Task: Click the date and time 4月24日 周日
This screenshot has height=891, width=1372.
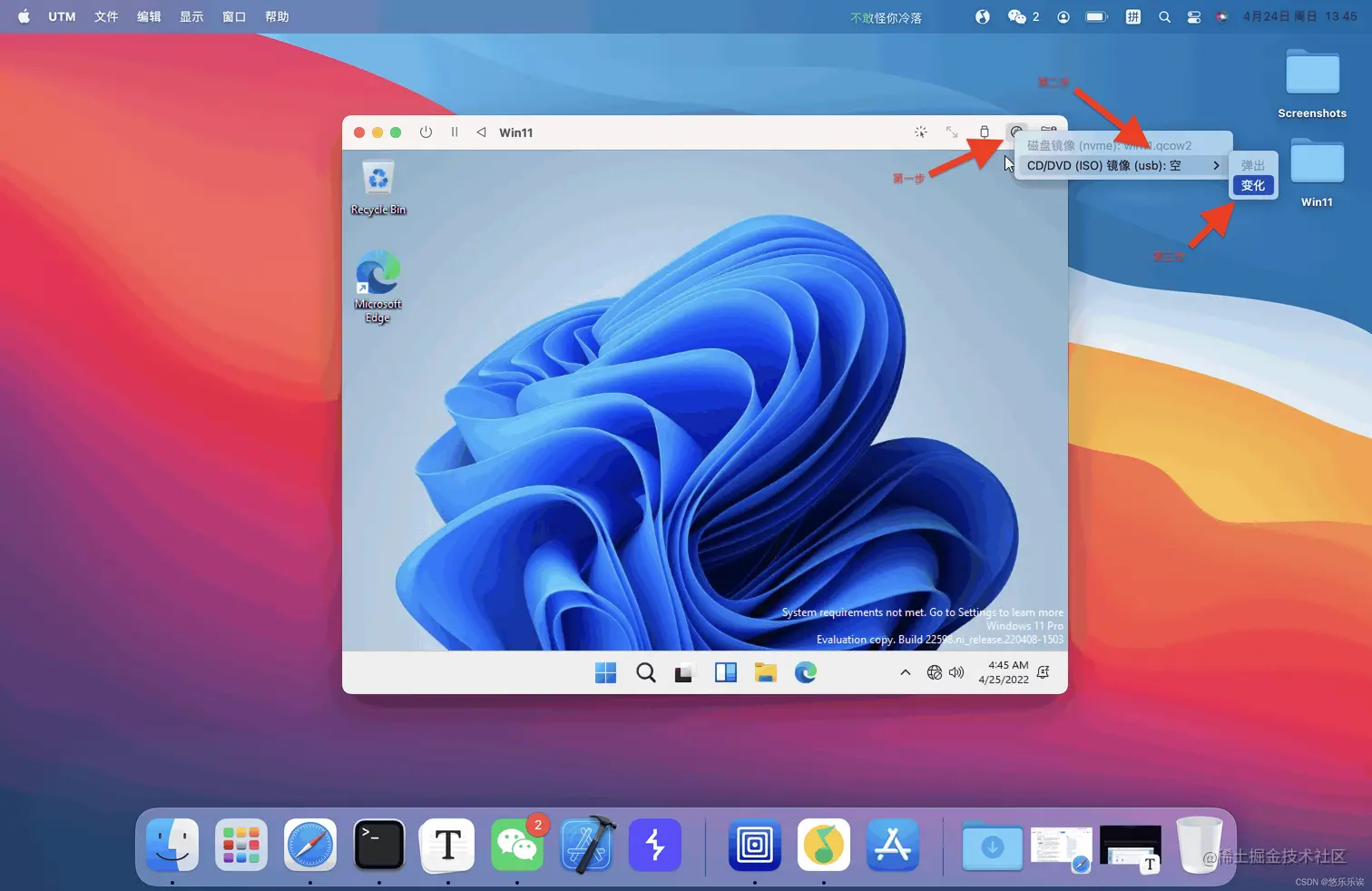Action: pyautogui.click(x=1300, y=16)
